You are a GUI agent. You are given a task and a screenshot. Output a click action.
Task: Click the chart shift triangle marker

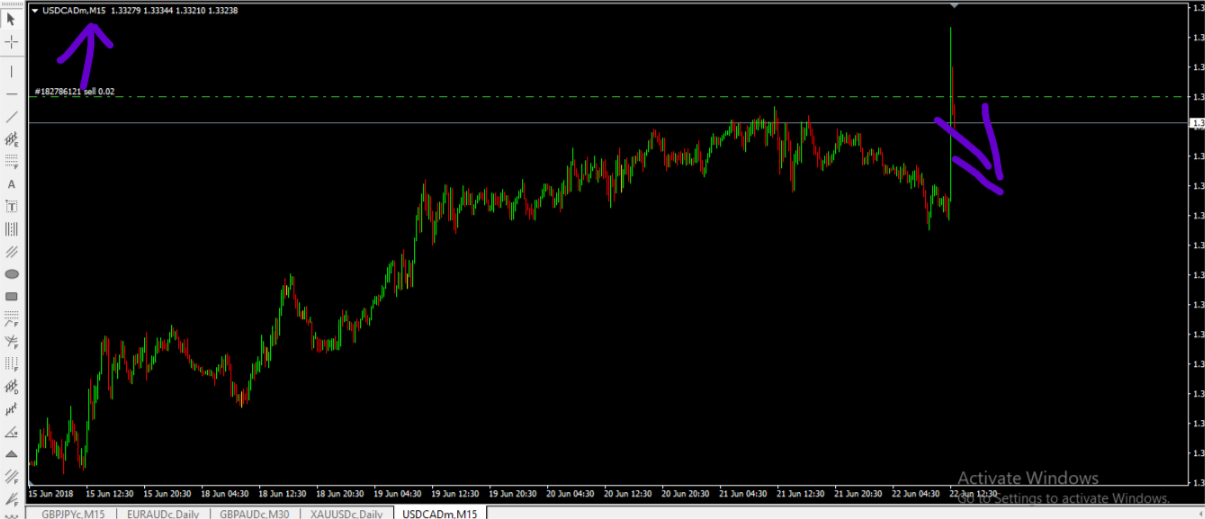pyautogui.click(x=954, y=5)
